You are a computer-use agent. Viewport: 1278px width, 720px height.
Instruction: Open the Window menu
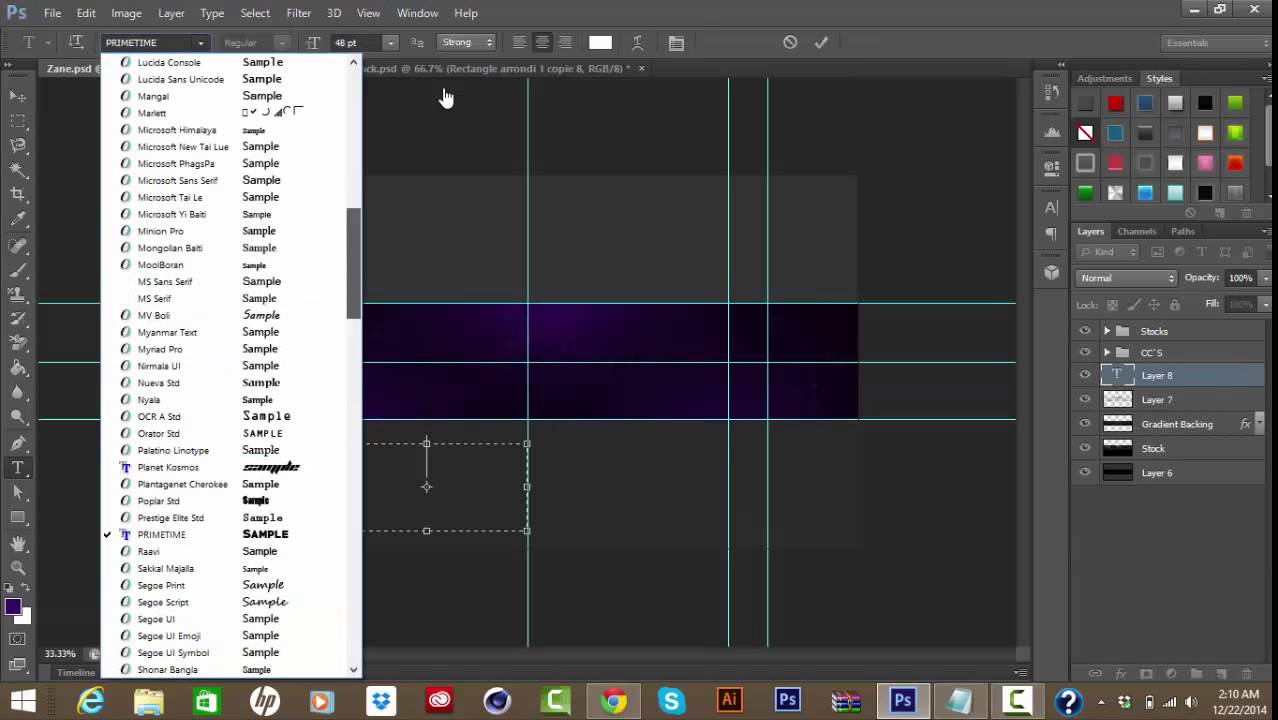pos(417,13)
